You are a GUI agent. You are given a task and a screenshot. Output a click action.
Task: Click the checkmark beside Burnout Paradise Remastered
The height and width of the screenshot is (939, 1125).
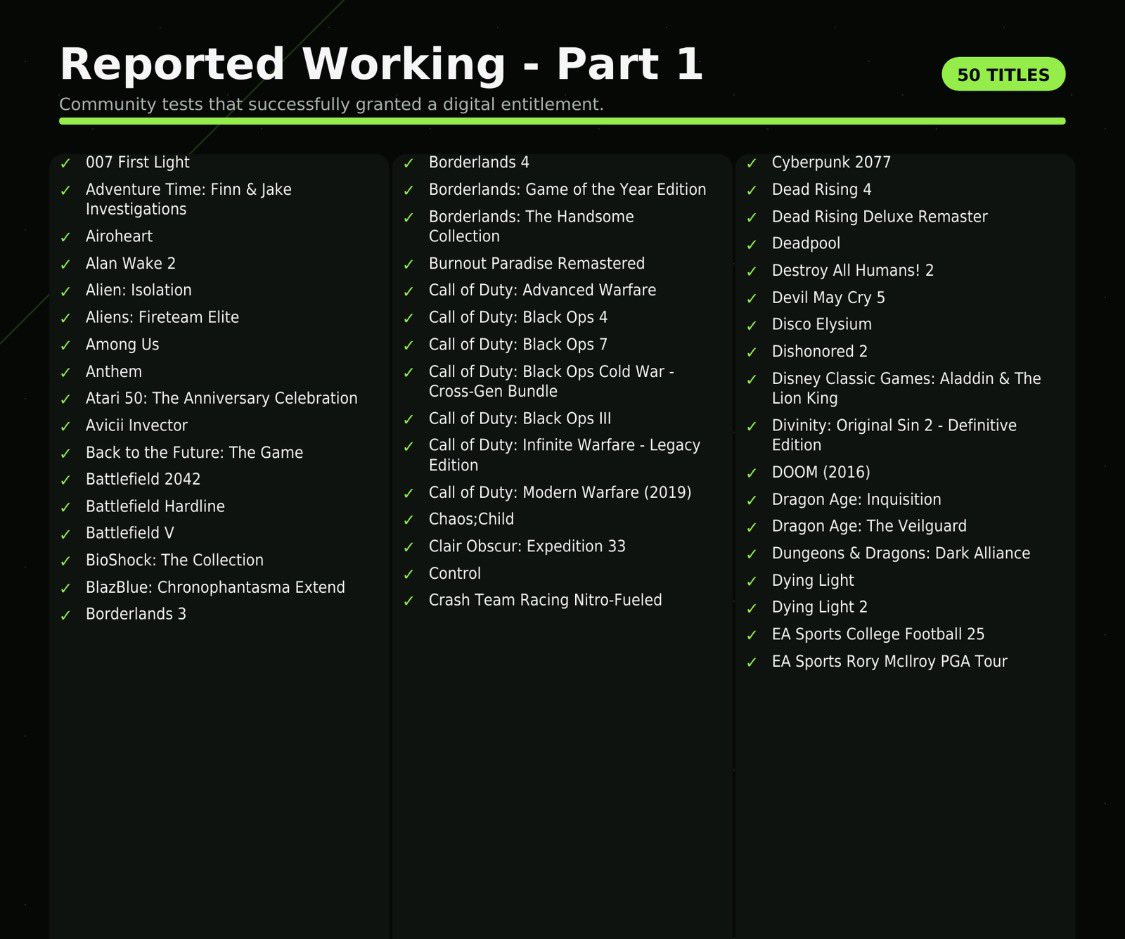[408, 265]
